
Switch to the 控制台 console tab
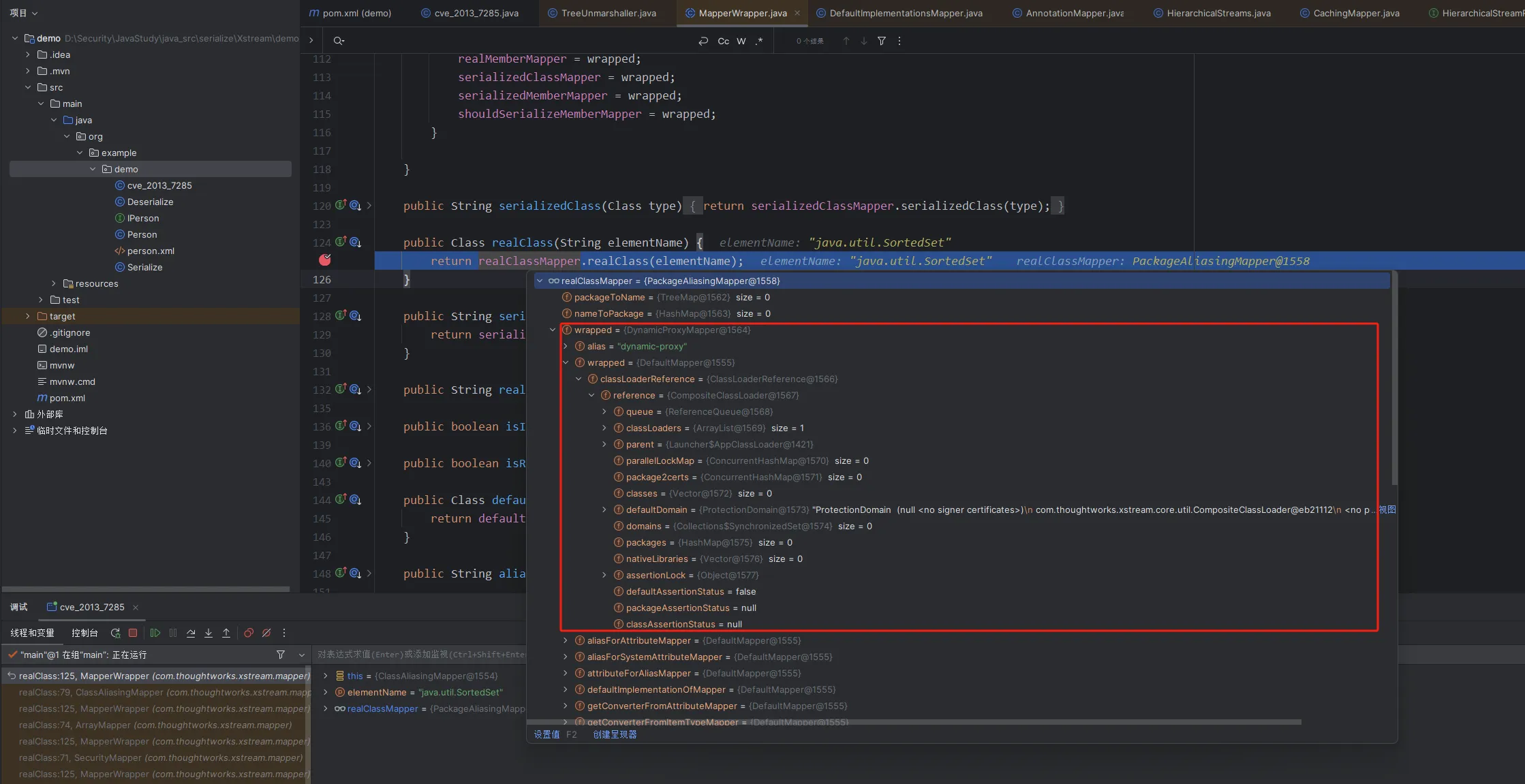[x=84, y=633]
